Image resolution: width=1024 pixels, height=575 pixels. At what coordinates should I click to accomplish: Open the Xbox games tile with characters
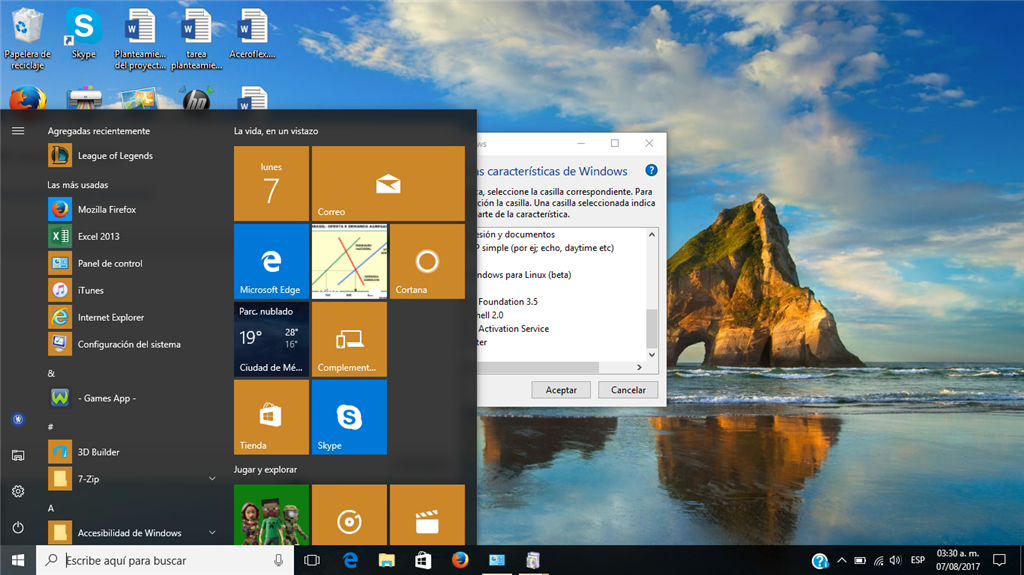pyautogui.click(x=271, y=515)
